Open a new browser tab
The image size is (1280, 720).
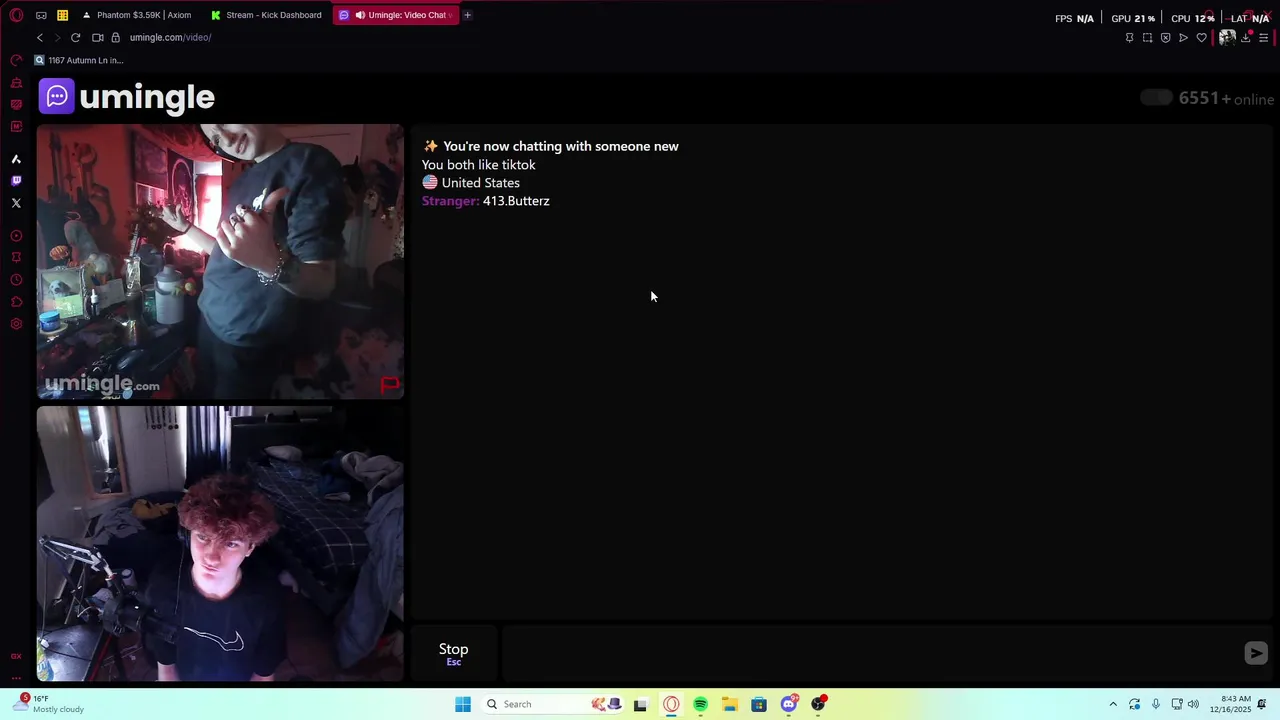coord(467,15)
